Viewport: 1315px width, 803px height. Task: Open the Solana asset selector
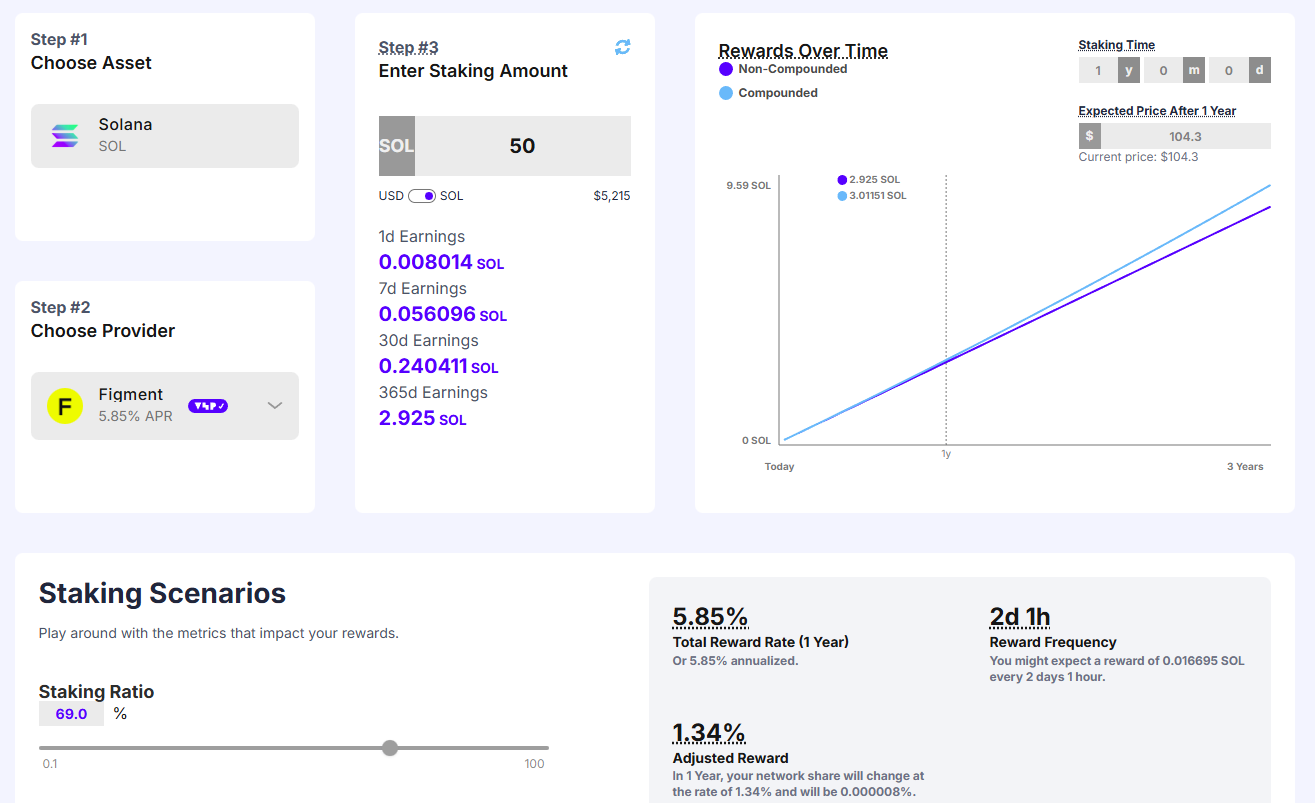[165, 136]
